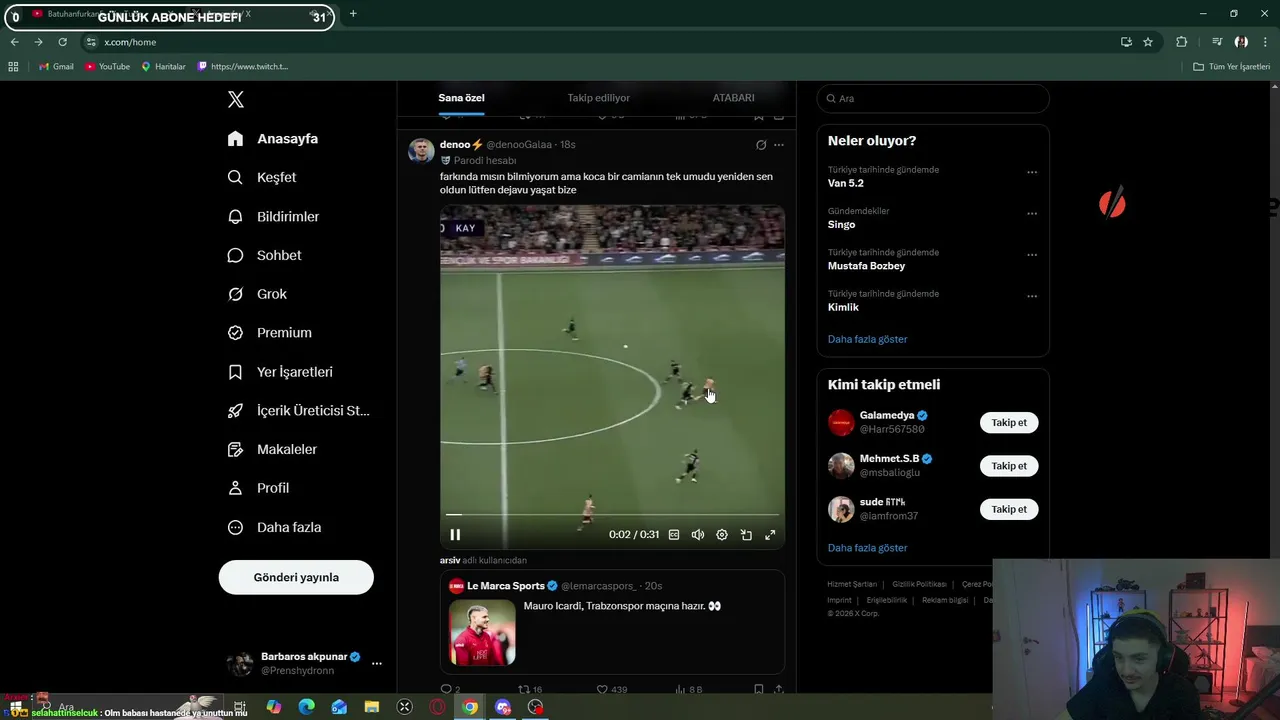Open options for Singo trend
The height and width of the screenshot is (720, 1280).
1032,213
